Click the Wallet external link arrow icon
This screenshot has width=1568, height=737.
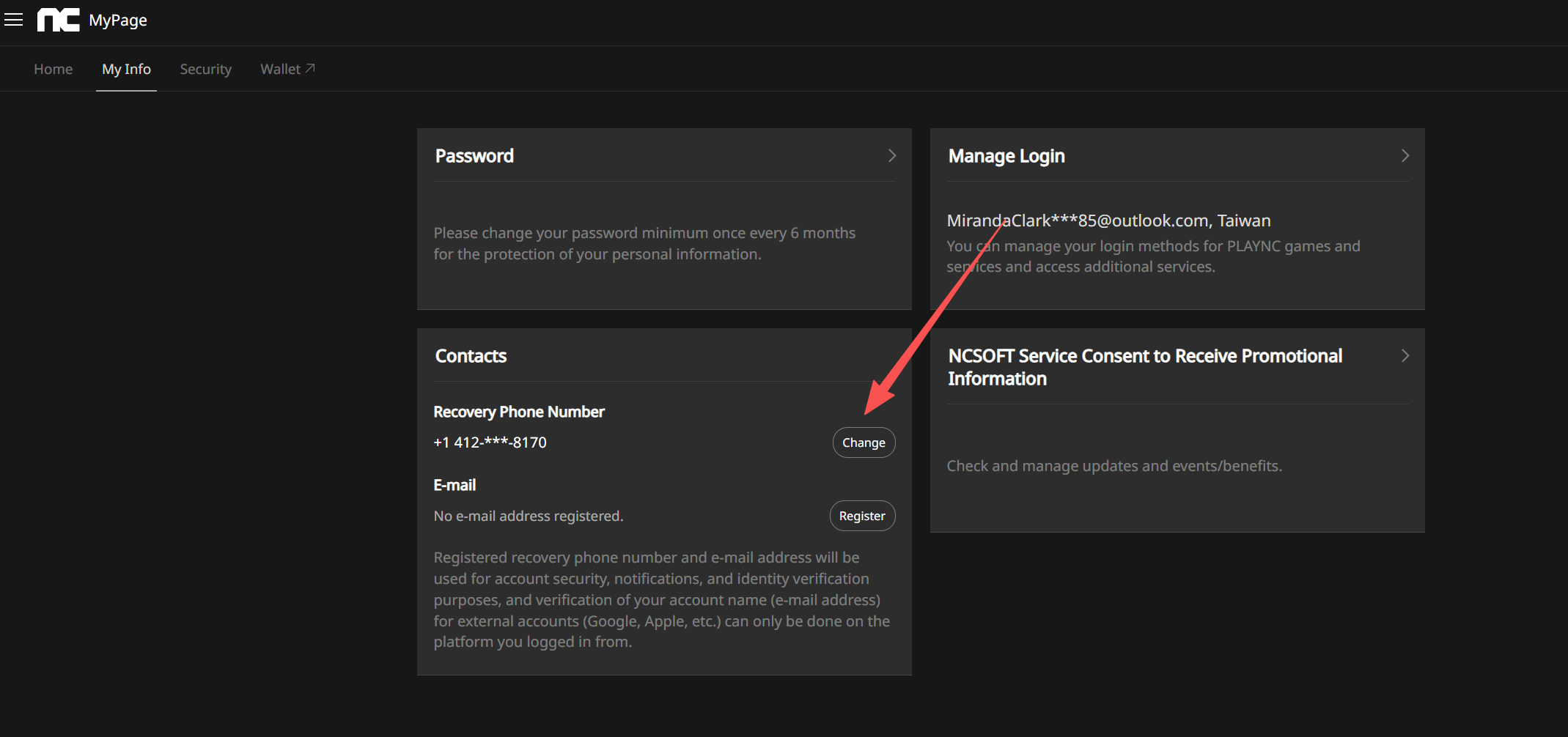tap(310, 68)
